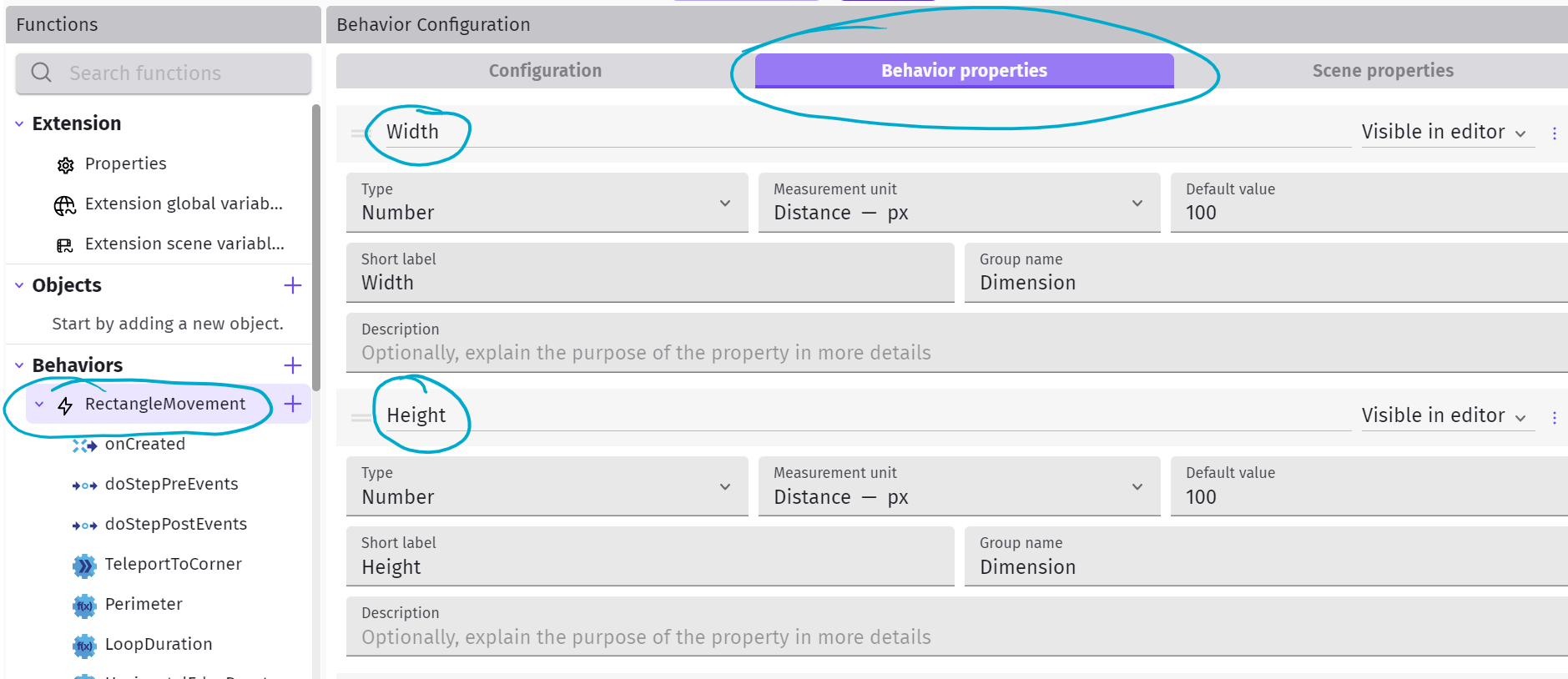1568x679 pixels.
Task: Open Height property three-dot menu
Action: point(1554,417)
